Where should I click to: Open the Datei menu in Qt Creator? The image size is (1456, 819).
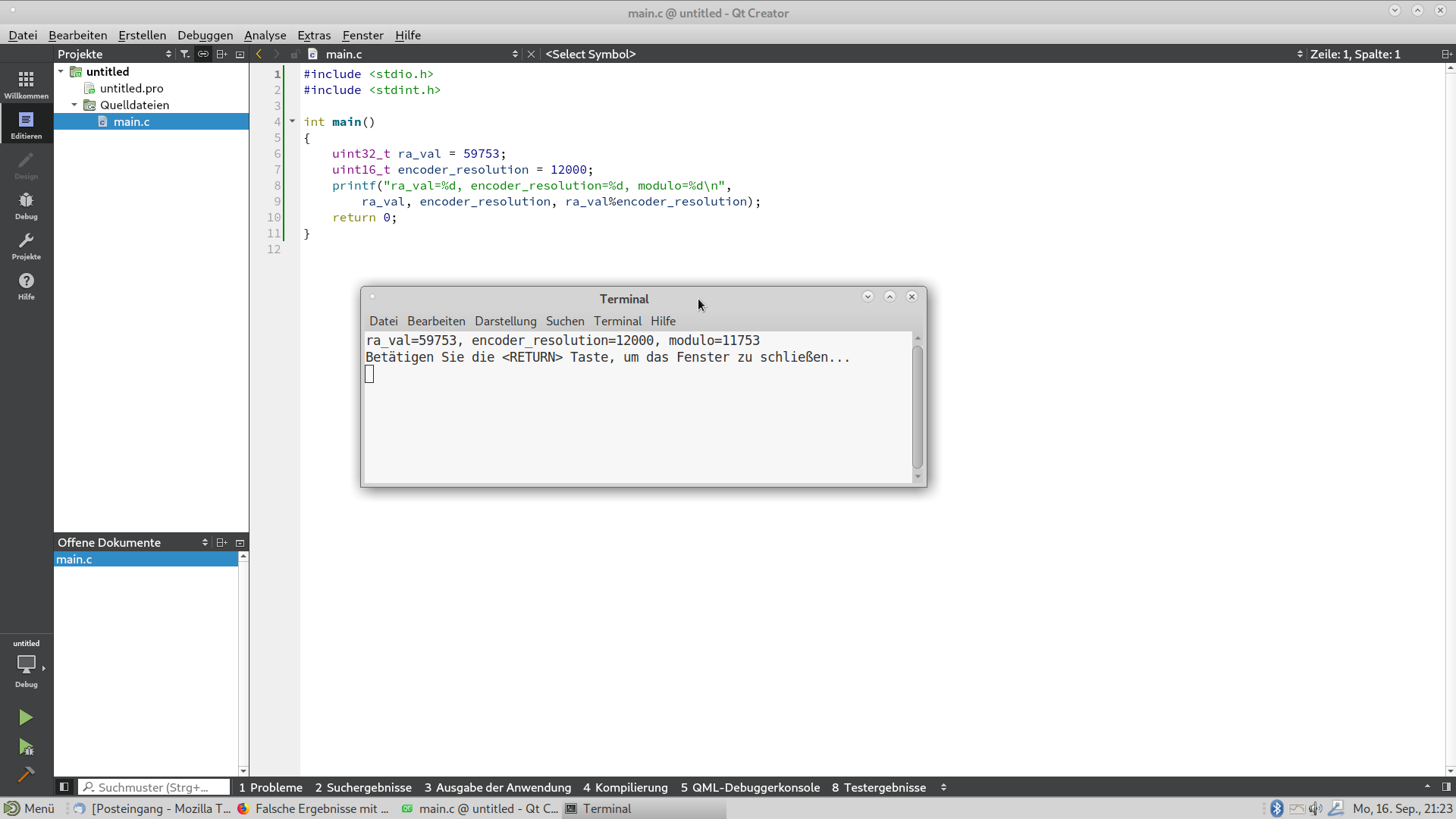coord(23,35)
